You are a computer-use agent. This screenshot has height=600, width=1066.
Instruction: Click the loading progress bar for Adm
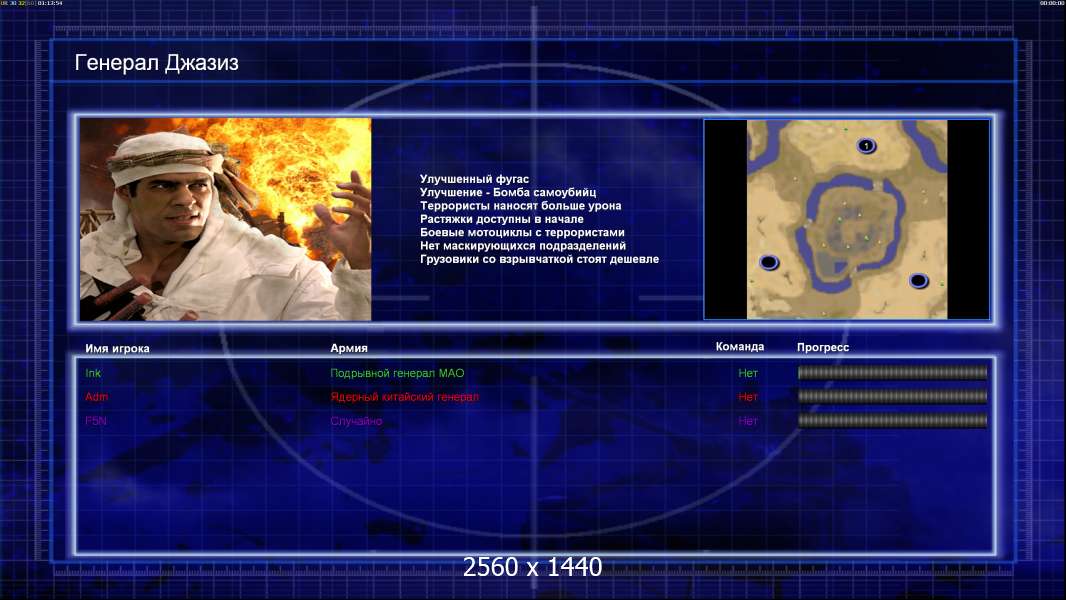click(892, 396)
